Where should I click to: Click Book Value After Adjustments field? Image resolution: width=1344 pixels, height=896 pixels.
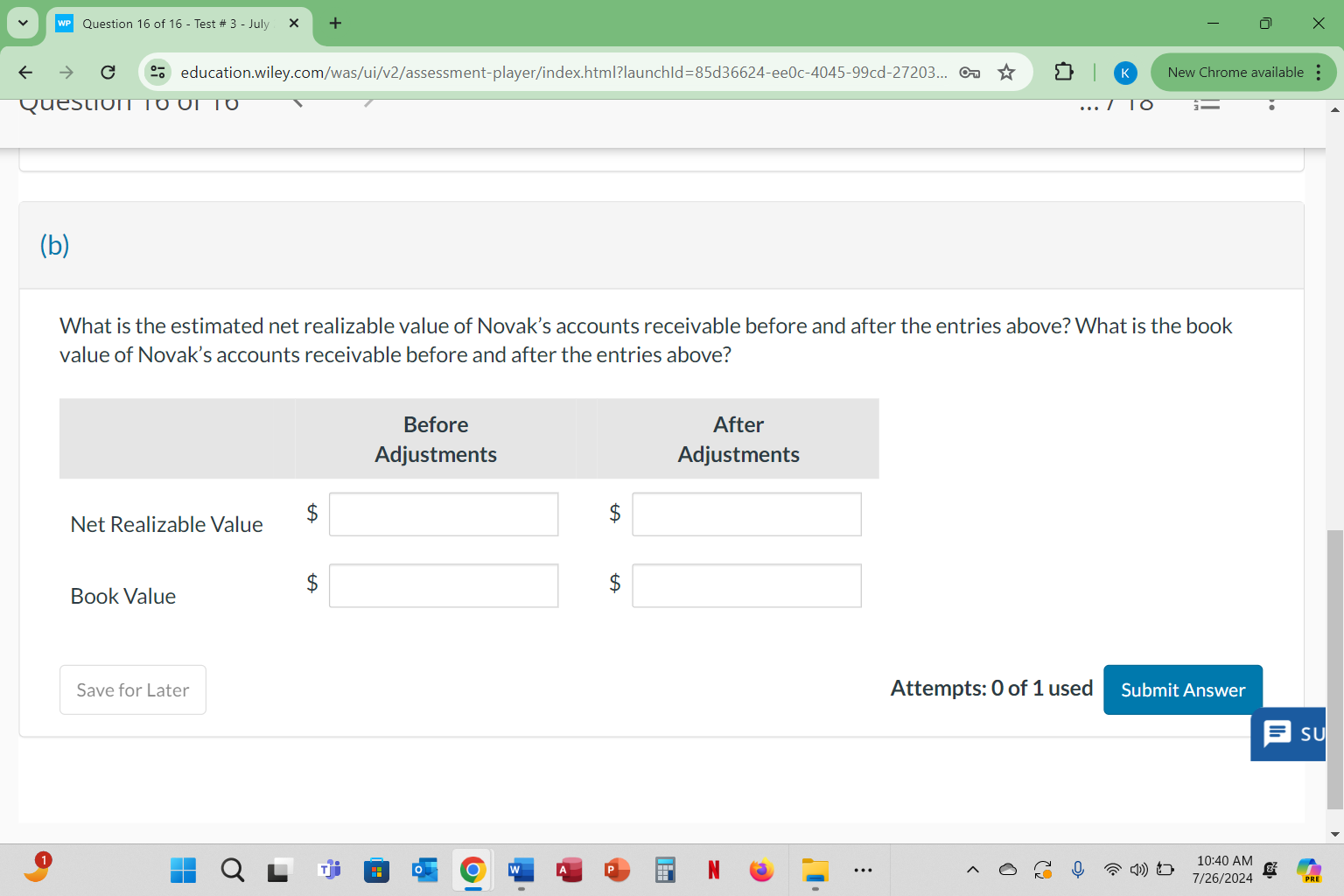[x=746, y=585]
